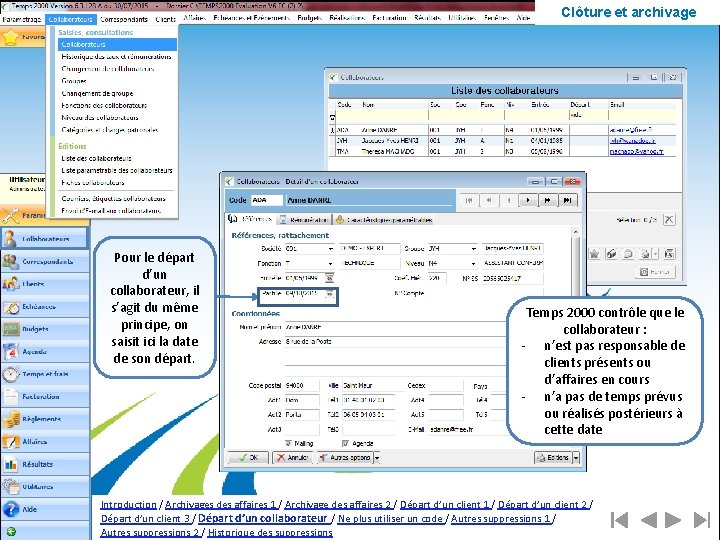This screenshot has width=720, height=540.
Task: Open the Correspondants menu
Action: 124,19
